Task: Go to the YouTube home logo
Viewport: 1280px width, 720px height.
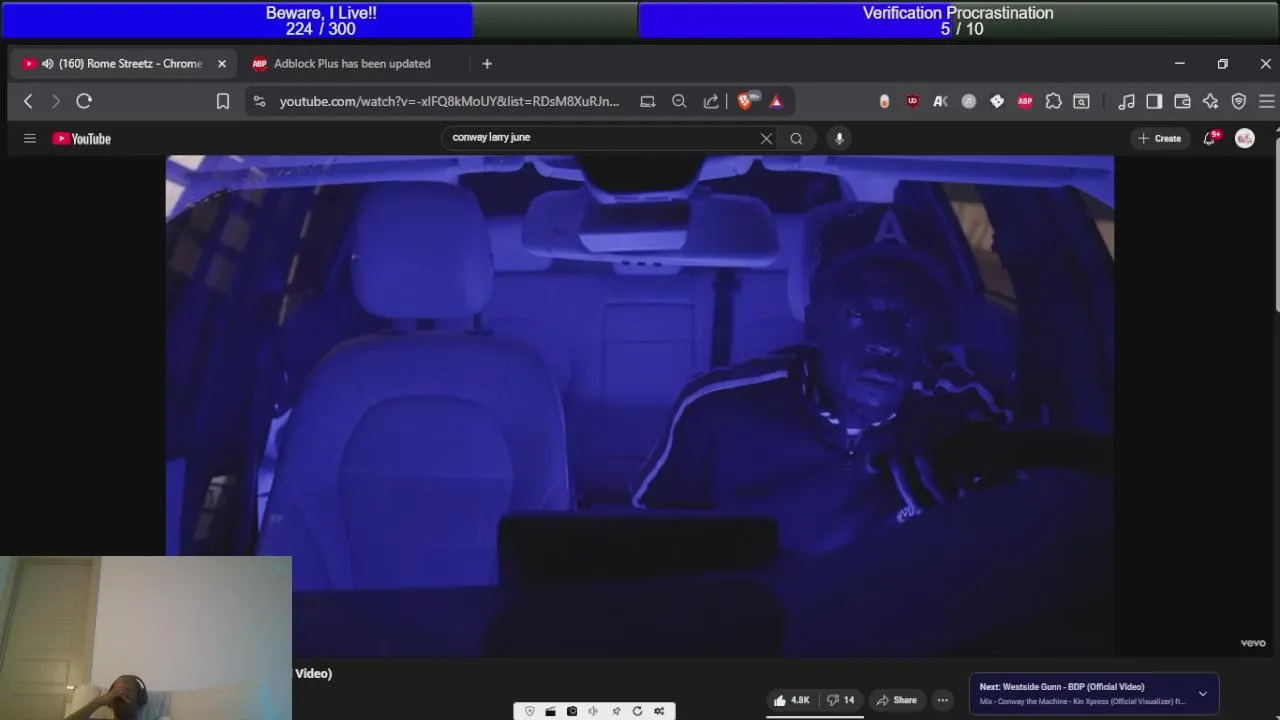Action: 82,139
